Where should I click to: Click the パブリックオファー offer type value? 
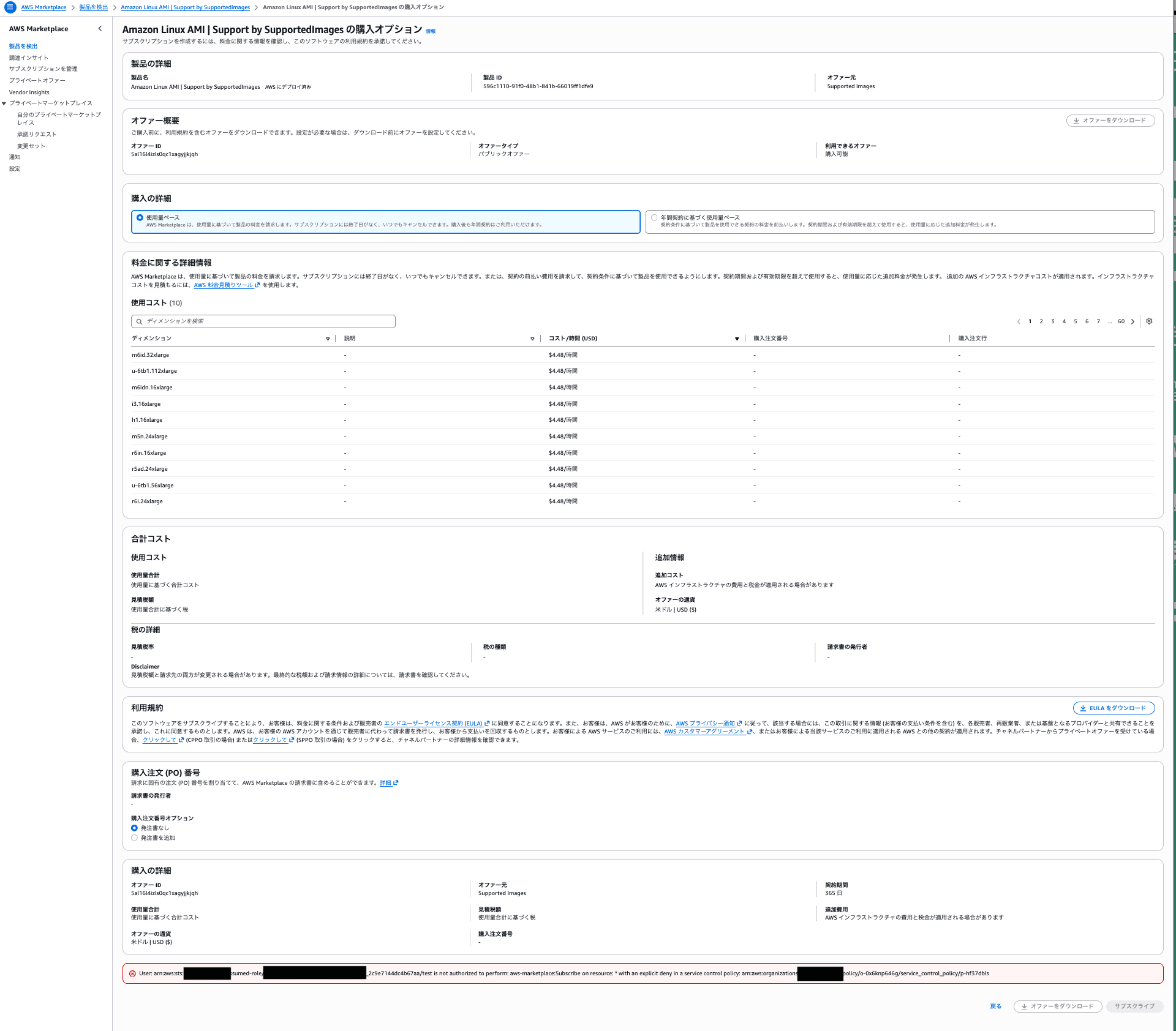coord(504,154)
